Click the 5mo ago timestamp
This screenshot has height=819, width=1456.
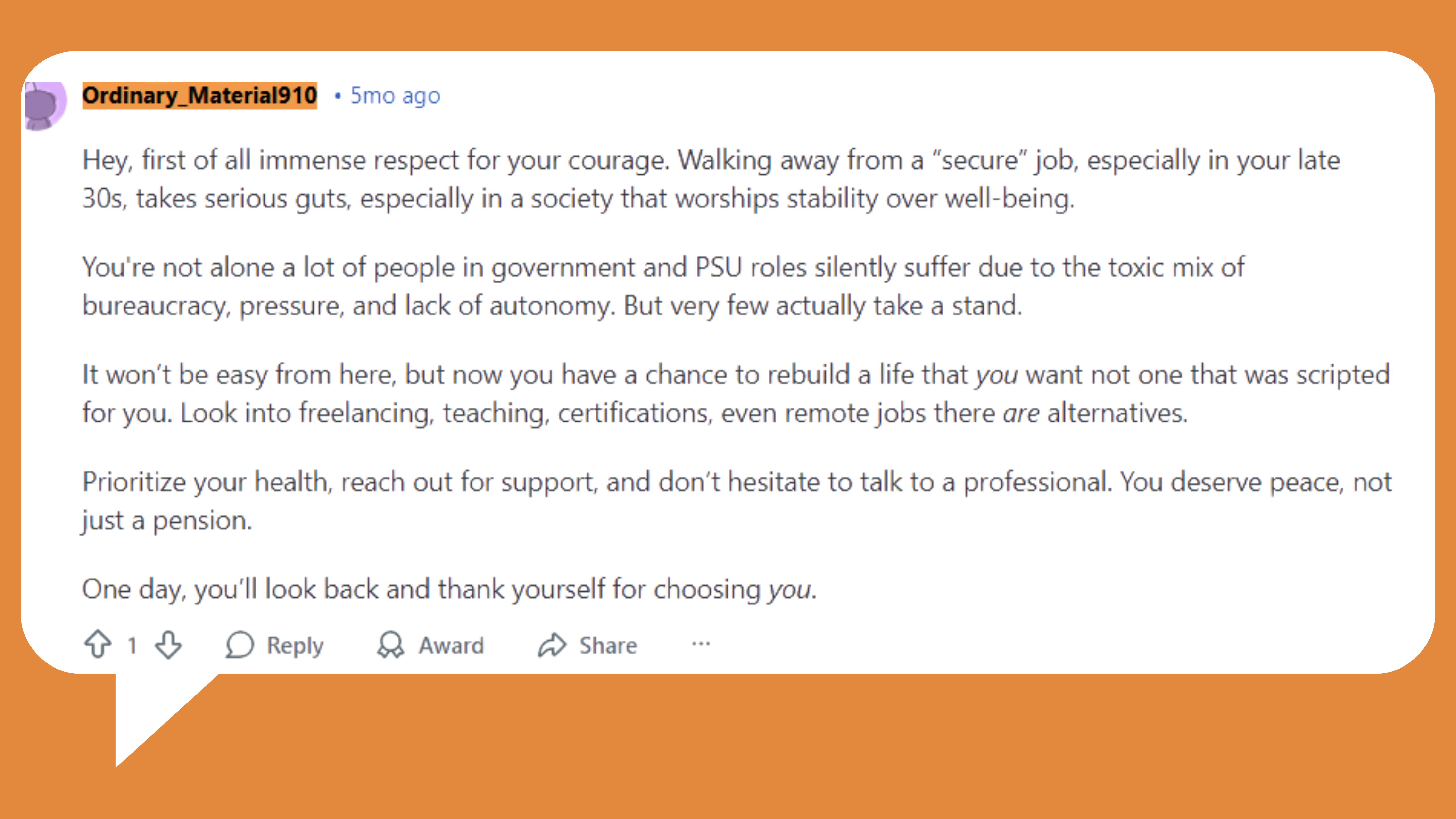395,96
